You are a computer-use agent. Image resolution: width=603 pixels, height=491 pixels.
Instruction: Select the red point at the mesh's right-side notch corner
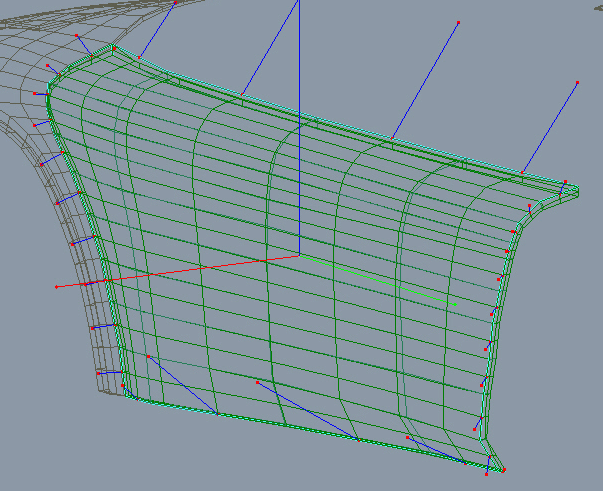[513, 232]
